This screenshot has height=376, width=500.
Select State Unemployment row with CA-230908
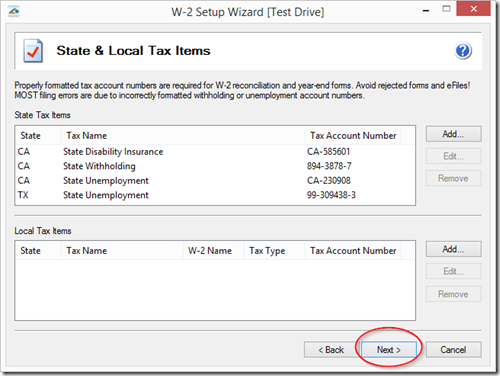click(215, 181)
